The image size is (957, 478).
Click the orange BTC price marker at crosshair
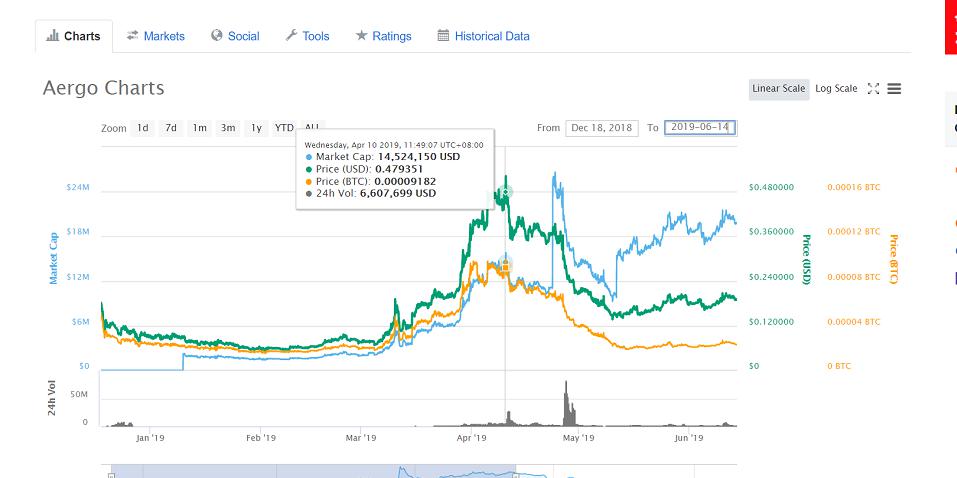505,265
